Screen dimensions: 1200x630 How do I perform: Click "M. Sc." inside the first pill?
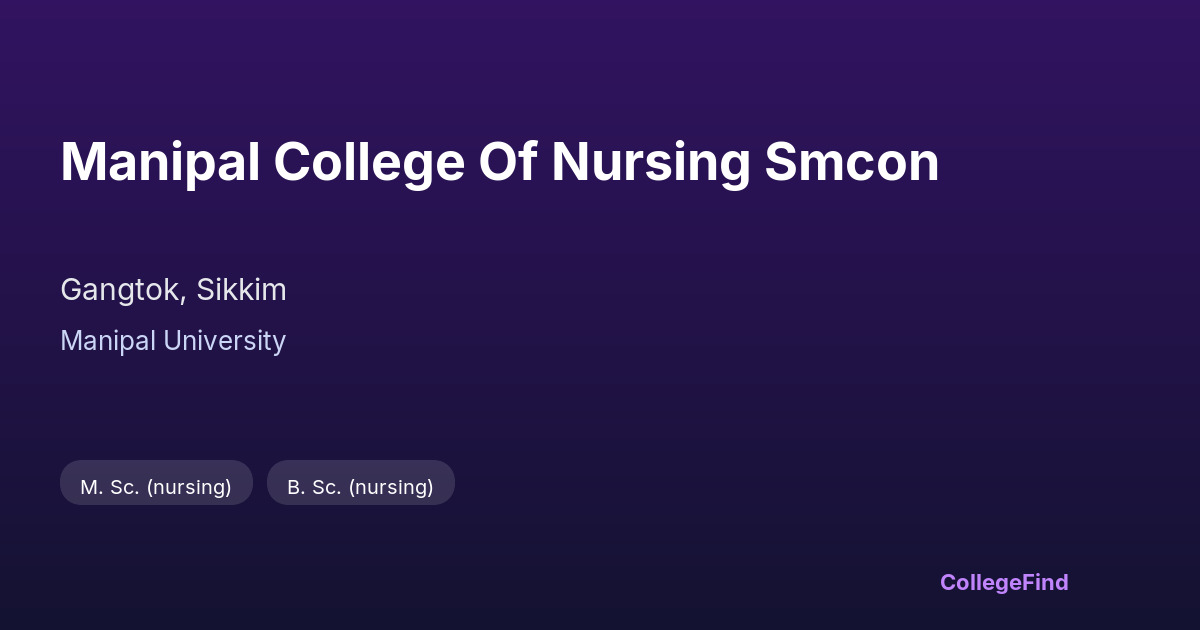pyautogui.click(x=109, y=487)
